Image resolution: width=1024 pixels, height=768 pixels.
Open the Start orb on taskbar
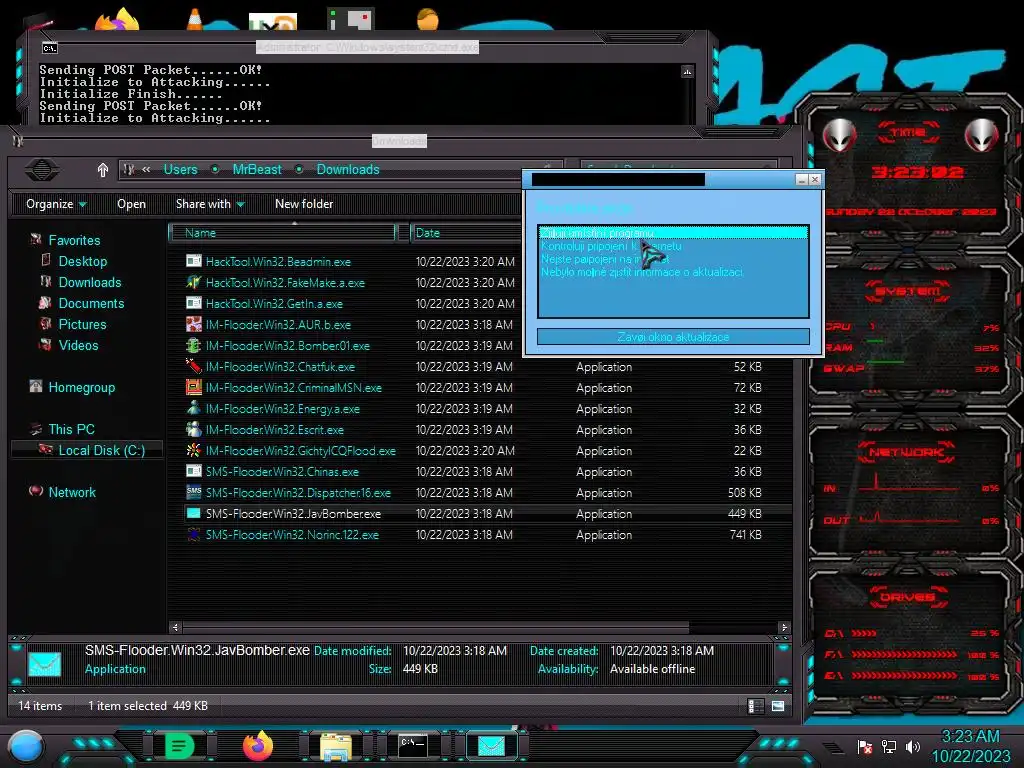point(26,746)
